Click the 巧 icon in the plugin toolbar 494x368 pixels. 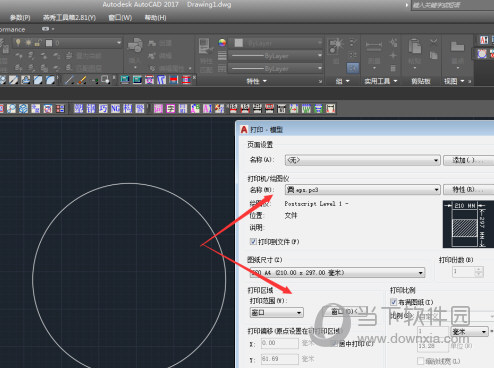tap(103, 108)
